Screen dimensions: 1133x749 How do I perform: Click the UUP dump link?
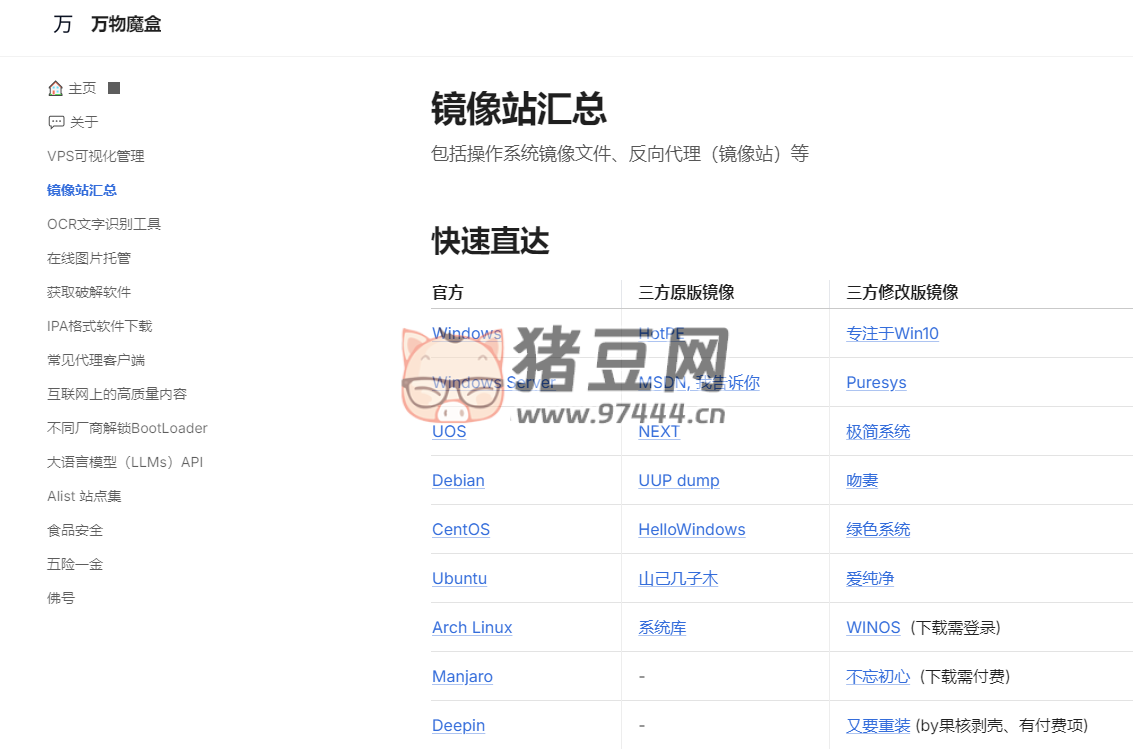point(679,480)
